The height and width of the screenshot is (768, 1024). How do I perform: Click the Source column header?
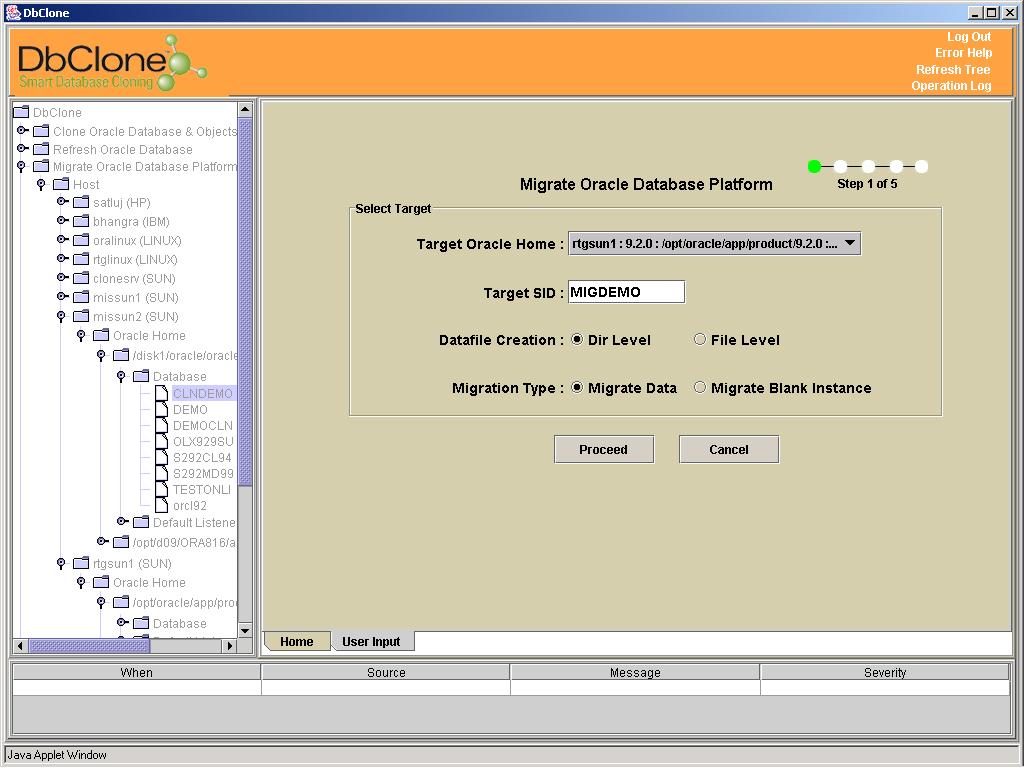click(386, 672)
